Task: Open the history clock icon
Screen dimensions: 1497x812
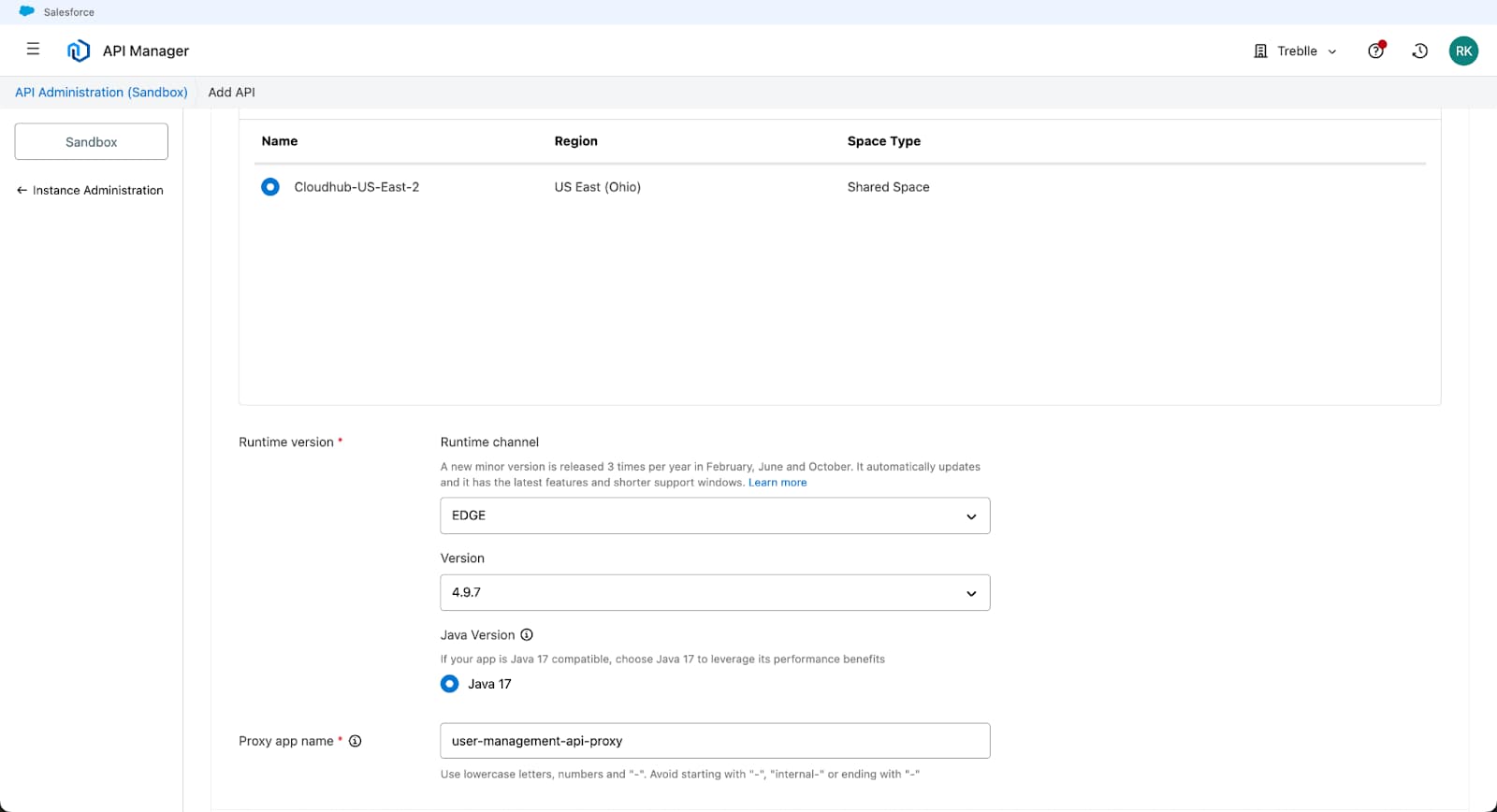Action: 1419,51
